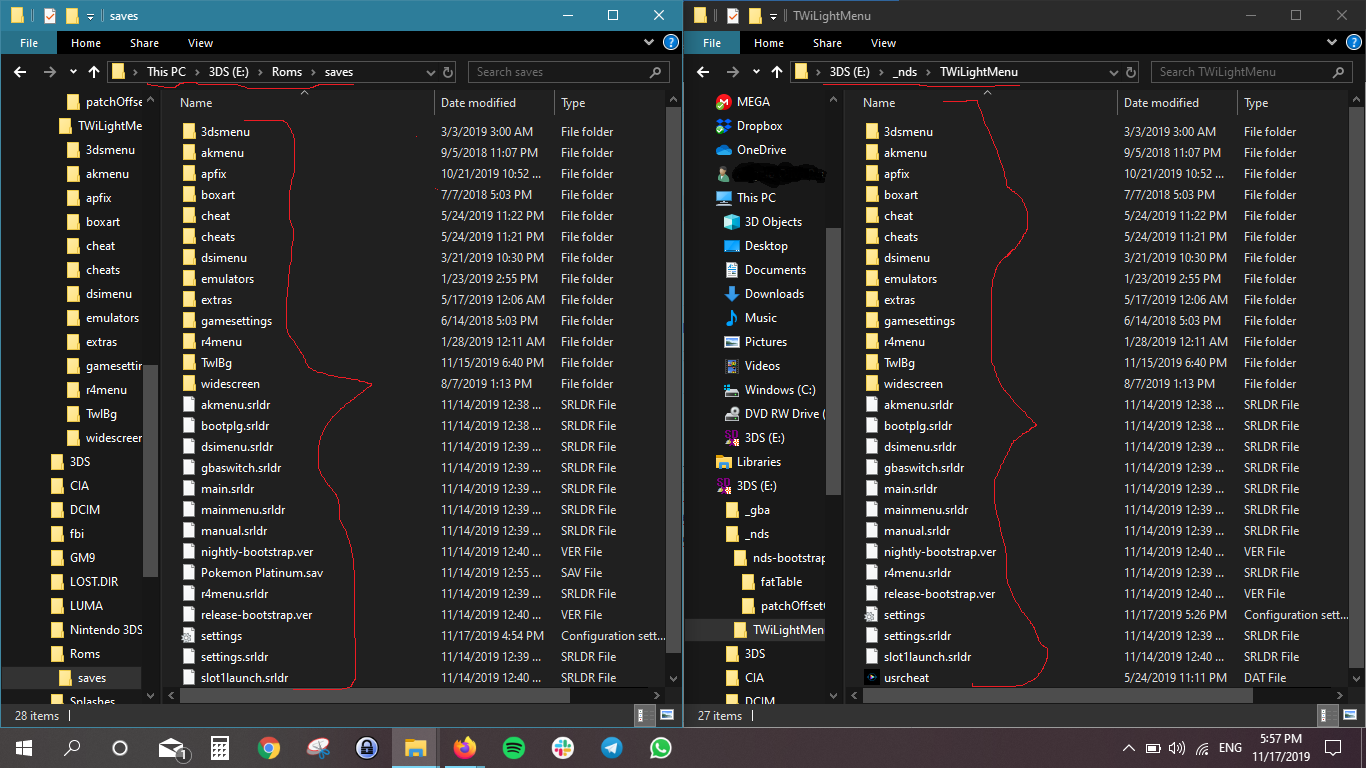Expand the TWiLightMenu address bar dropdown
The width and height of the screenshot is (1366, 768).
pos(1113,71)
